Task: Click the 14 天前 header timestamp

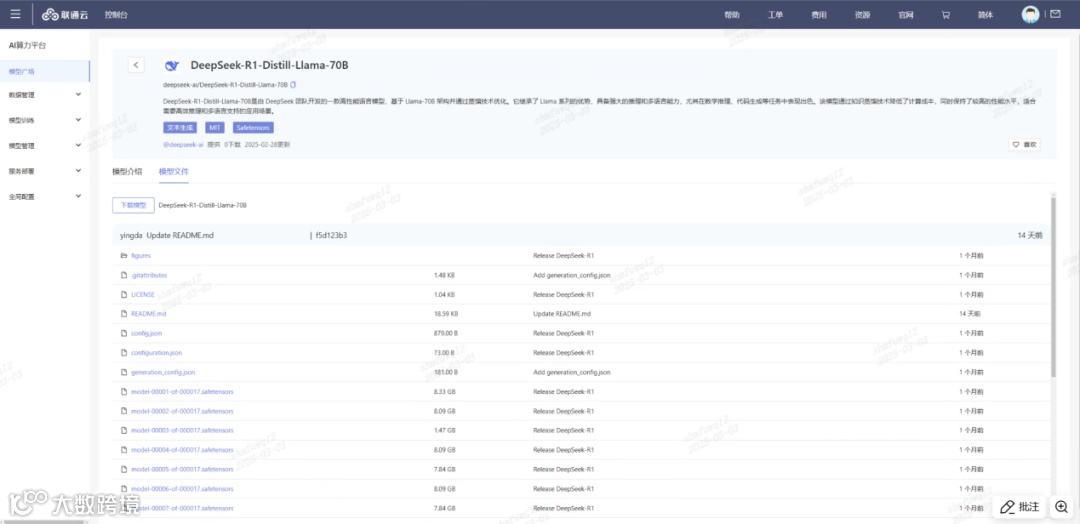Action: (1030, 235)
